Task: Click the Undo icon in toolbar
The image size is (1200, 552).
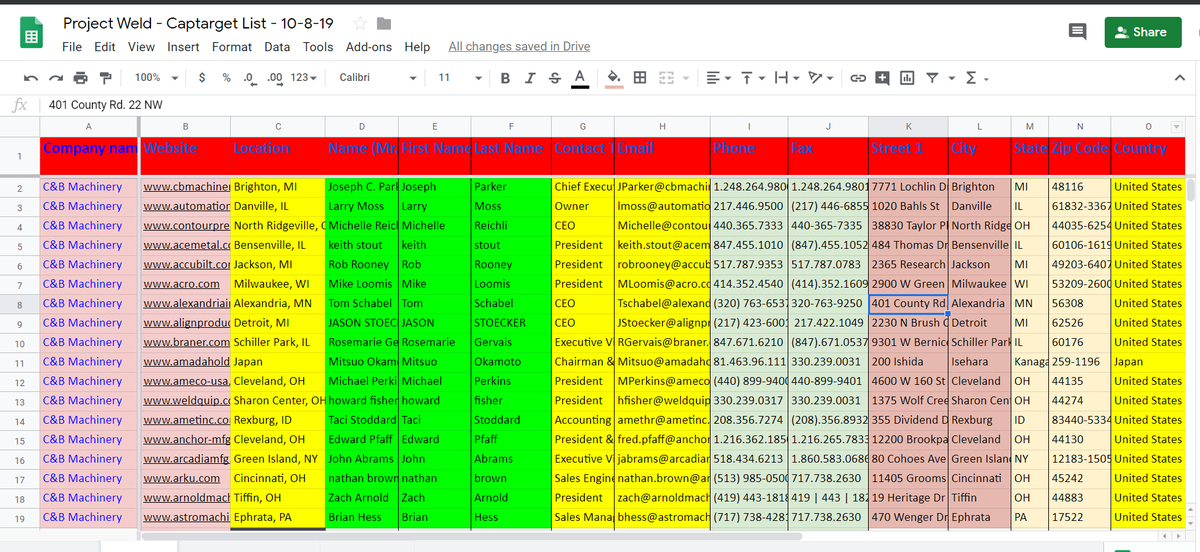Action: [x=31, y=78]
